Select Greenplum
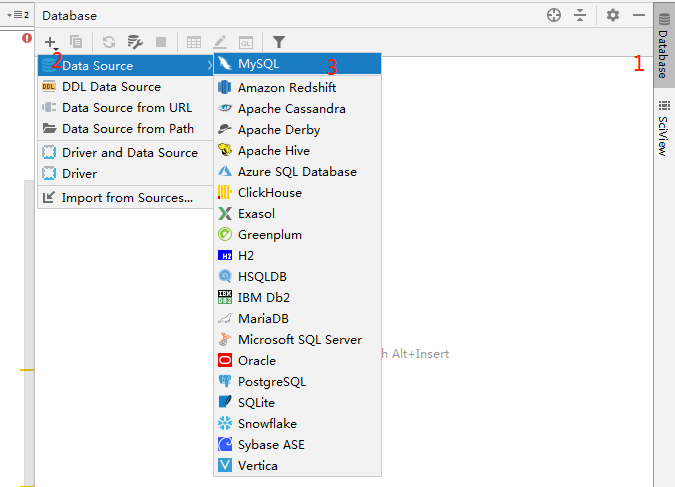This screenshot has height=487, width=675. (x=297, y=235)
